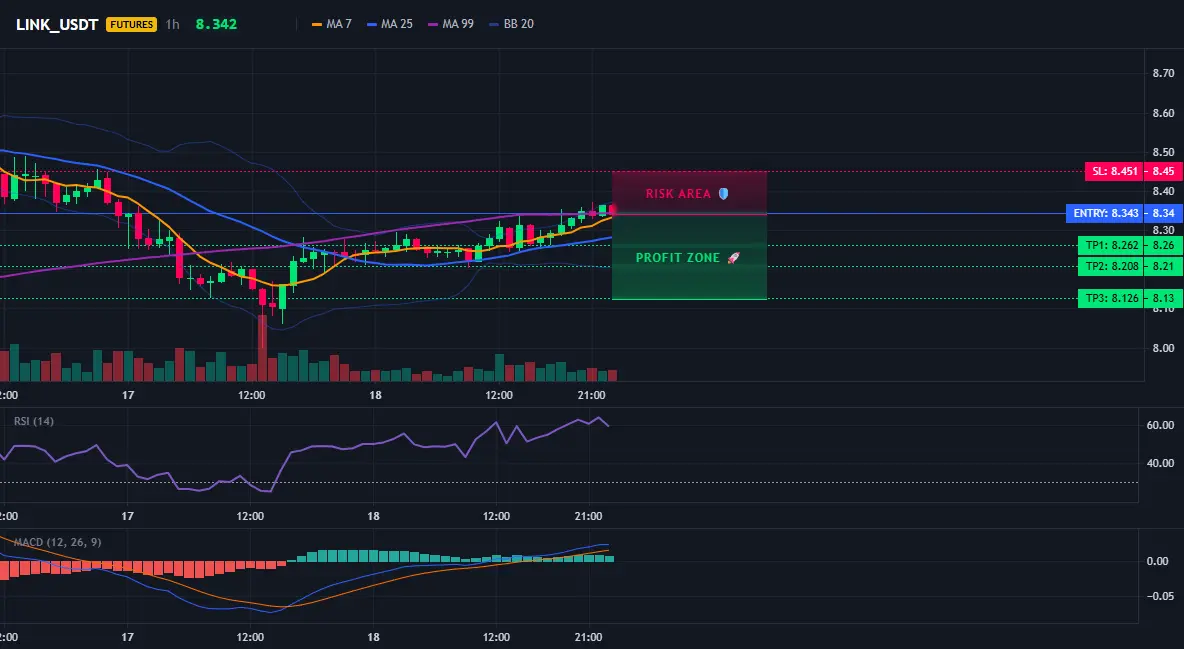Image resolution: width=1184 pixels, height=649 pixels.
Task: Click the 21:00 label on main chart time axis
Action: click(x=590, y=395)
